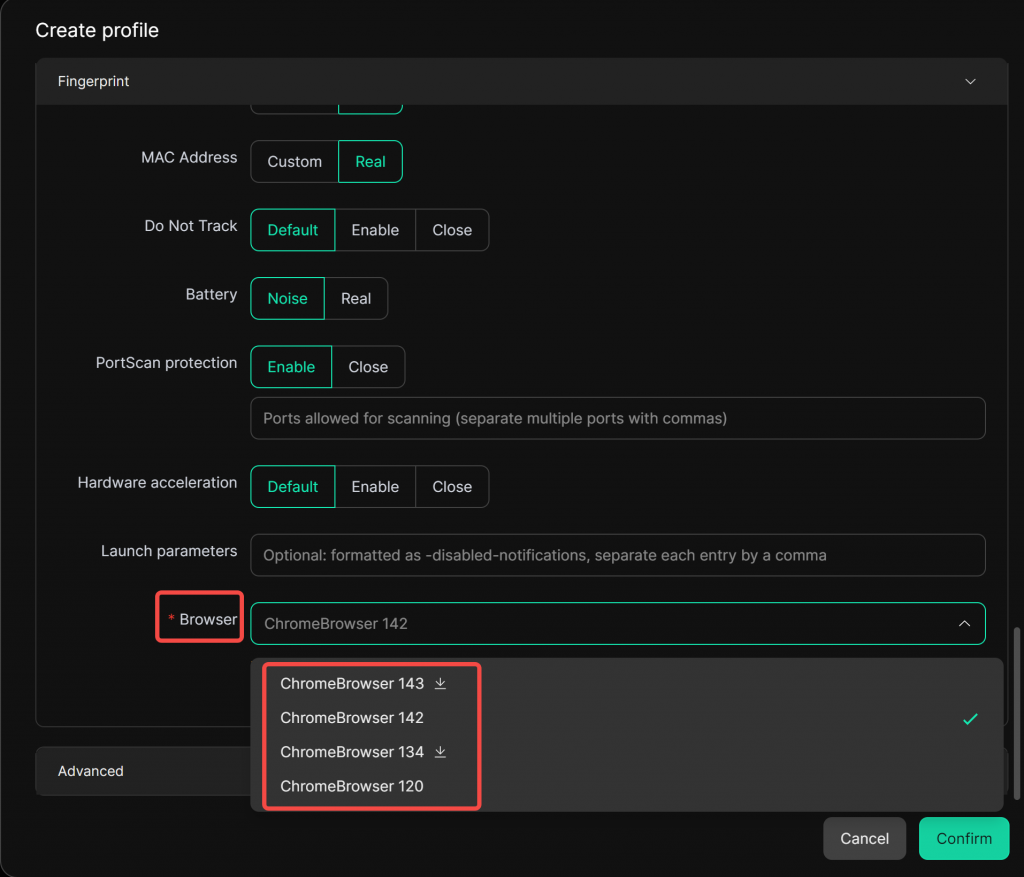Switch Battery setting to Real
The width and height of the screenshot is (1024, 877).
[x=356, y=299]
